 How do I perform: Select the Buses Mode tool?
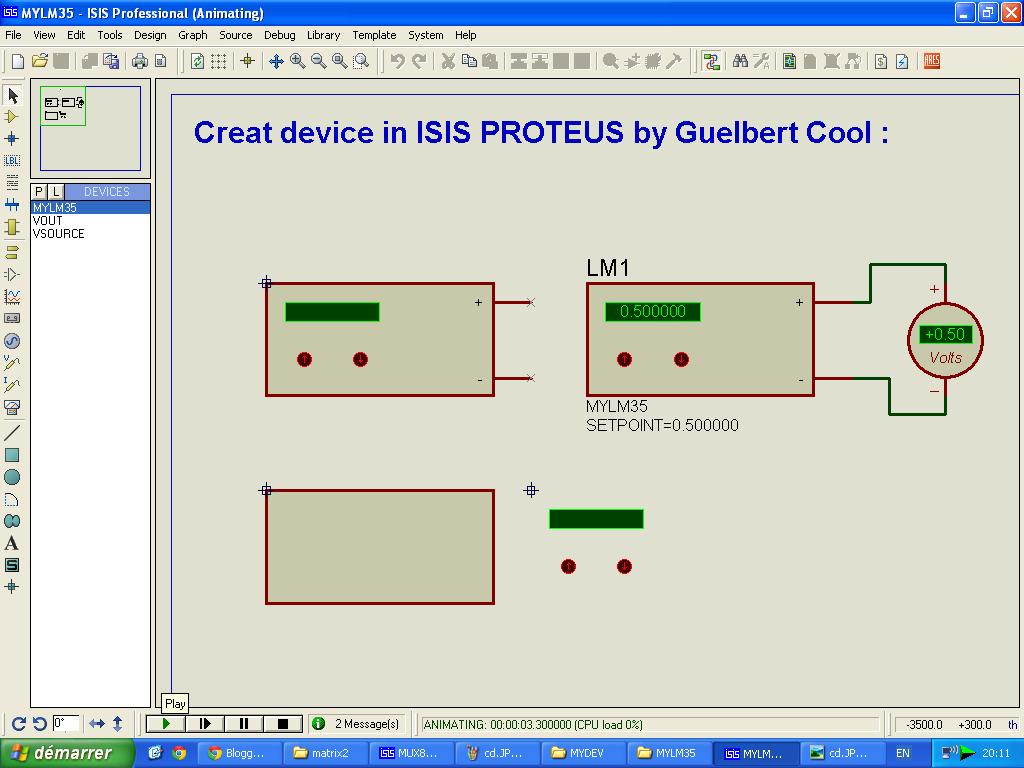pos(12,204)
